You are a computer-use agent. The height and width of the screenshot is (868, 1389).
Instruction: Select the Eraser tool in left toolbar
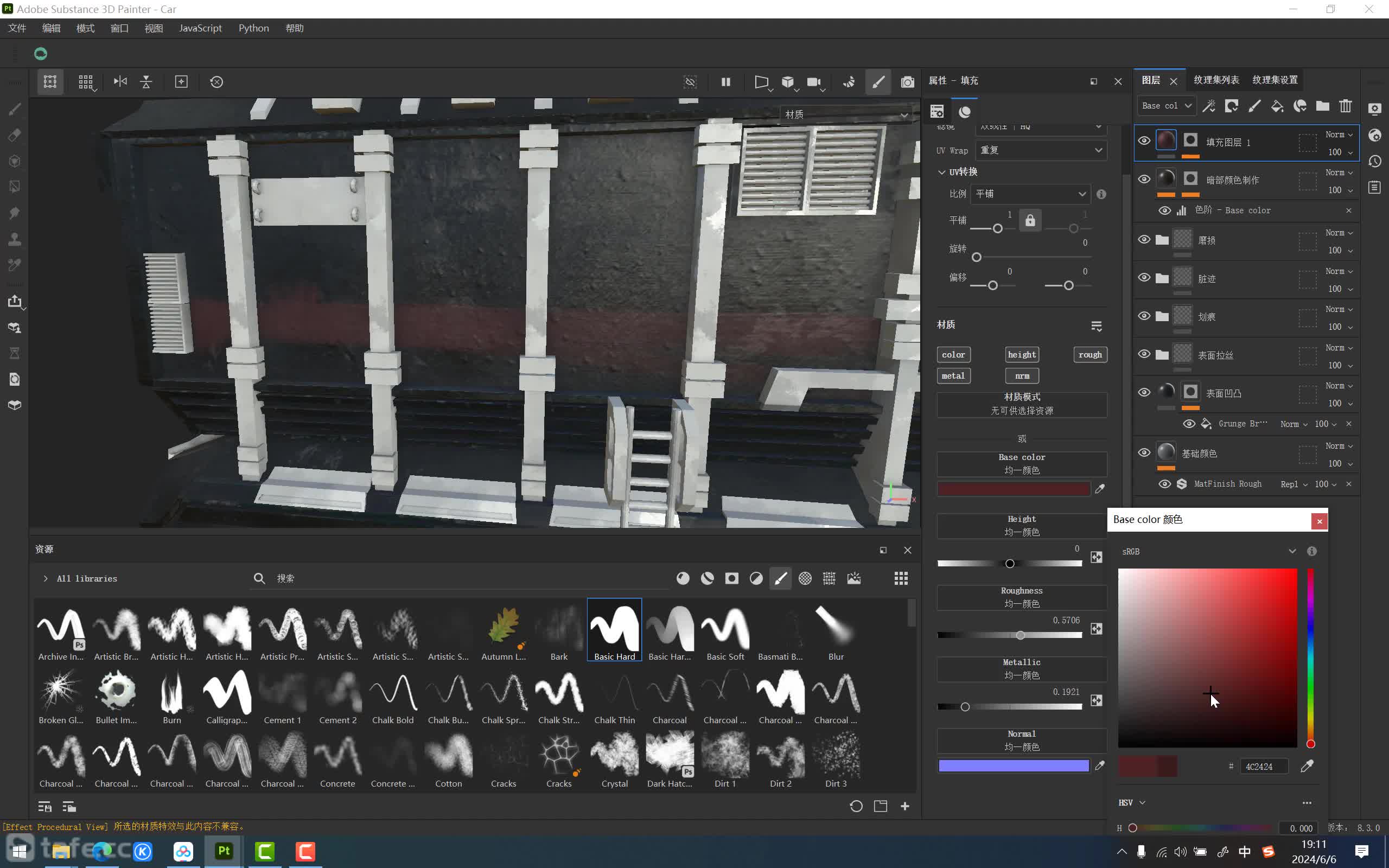click(x=15, y=135)
